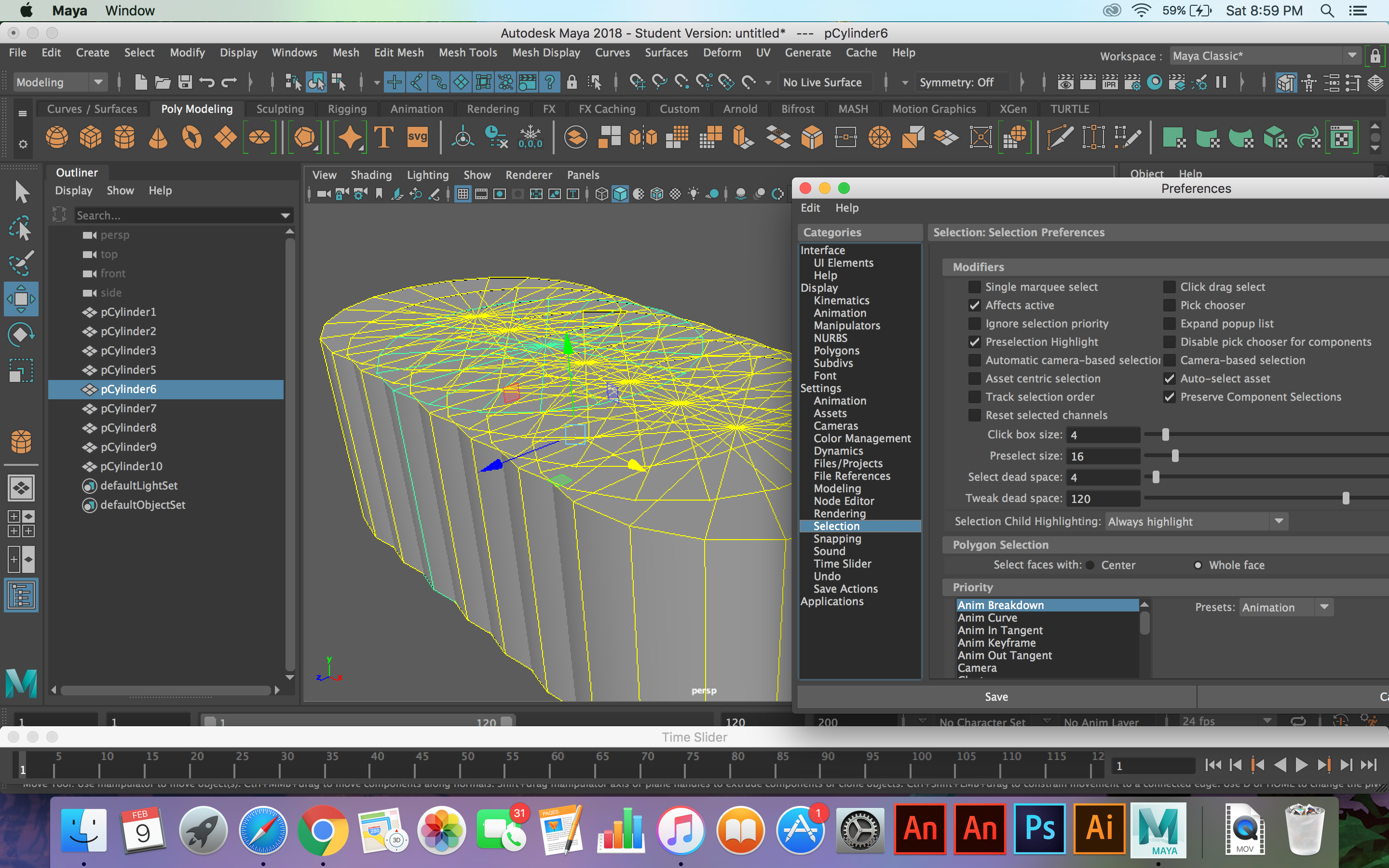Switch to the Sculpting shelf tab
Screen dimensions: 1389x868
(280, 108)
